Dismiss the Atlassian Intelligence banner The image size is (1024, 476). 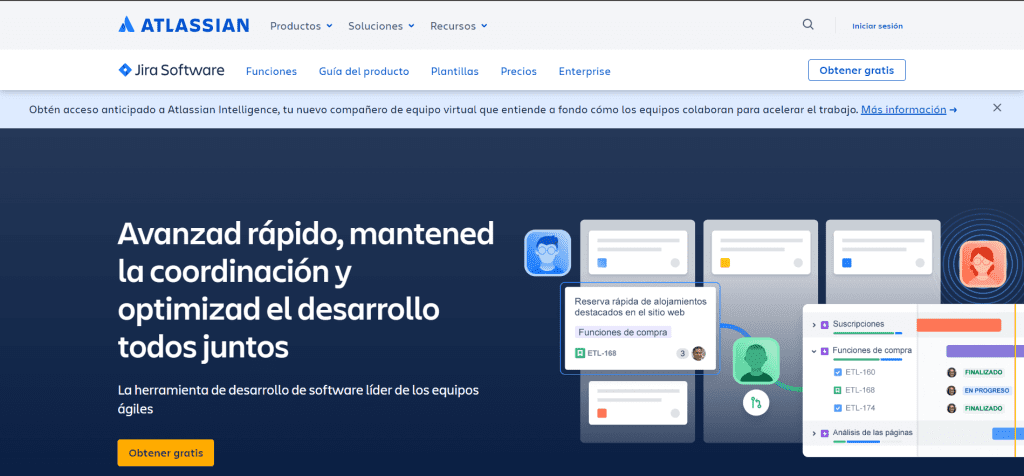pos(997,108)
